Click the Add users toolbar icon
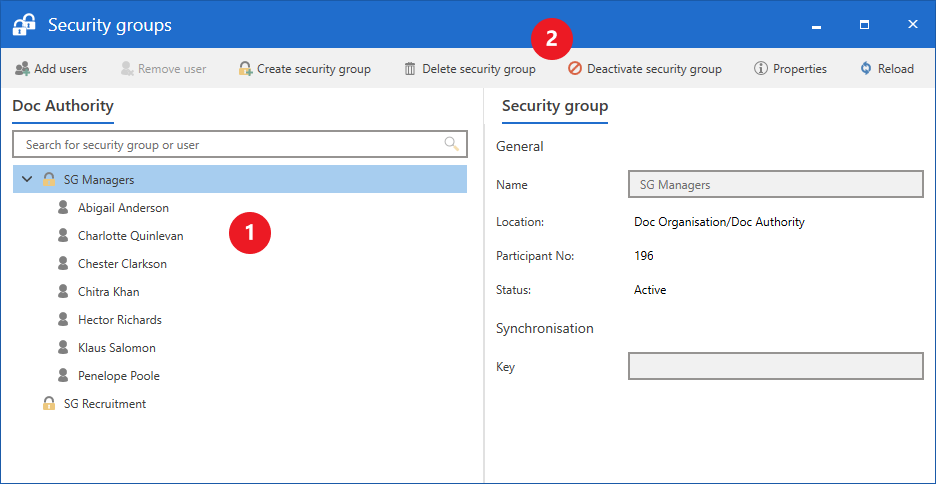 (22, 69)
